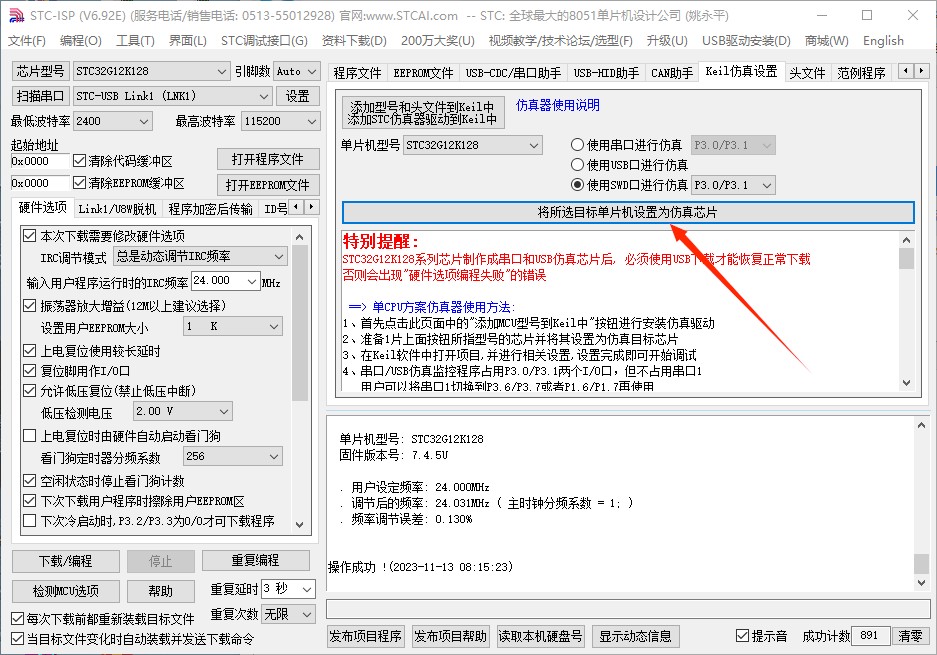The height and width of the screenshot is (655, 937).
Task: Open SWD port P3.0/P3.1 dropdown
Action: point(733,185)
